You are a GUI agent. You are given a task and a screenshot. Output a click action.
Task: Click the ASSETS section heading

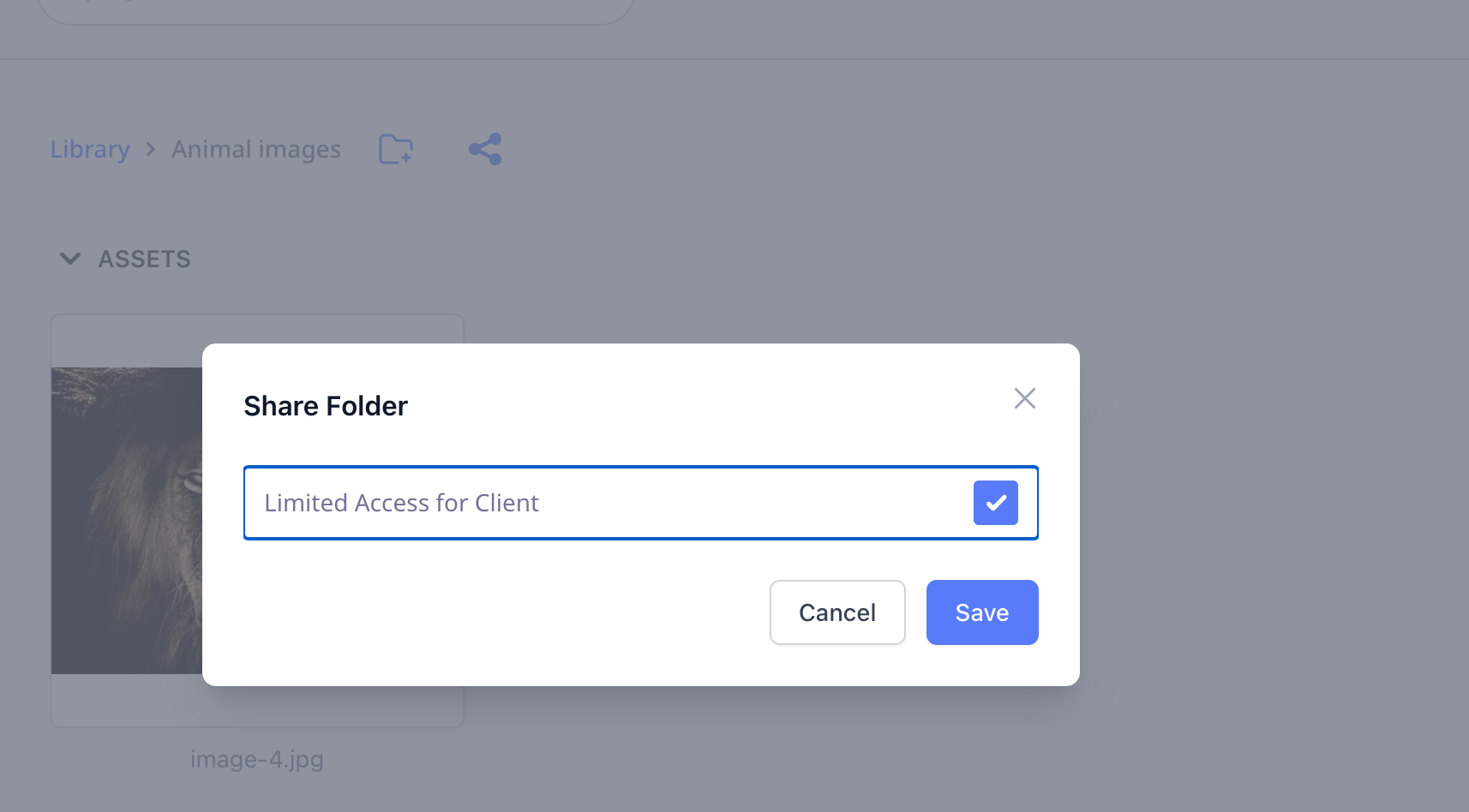pos(144,259)
